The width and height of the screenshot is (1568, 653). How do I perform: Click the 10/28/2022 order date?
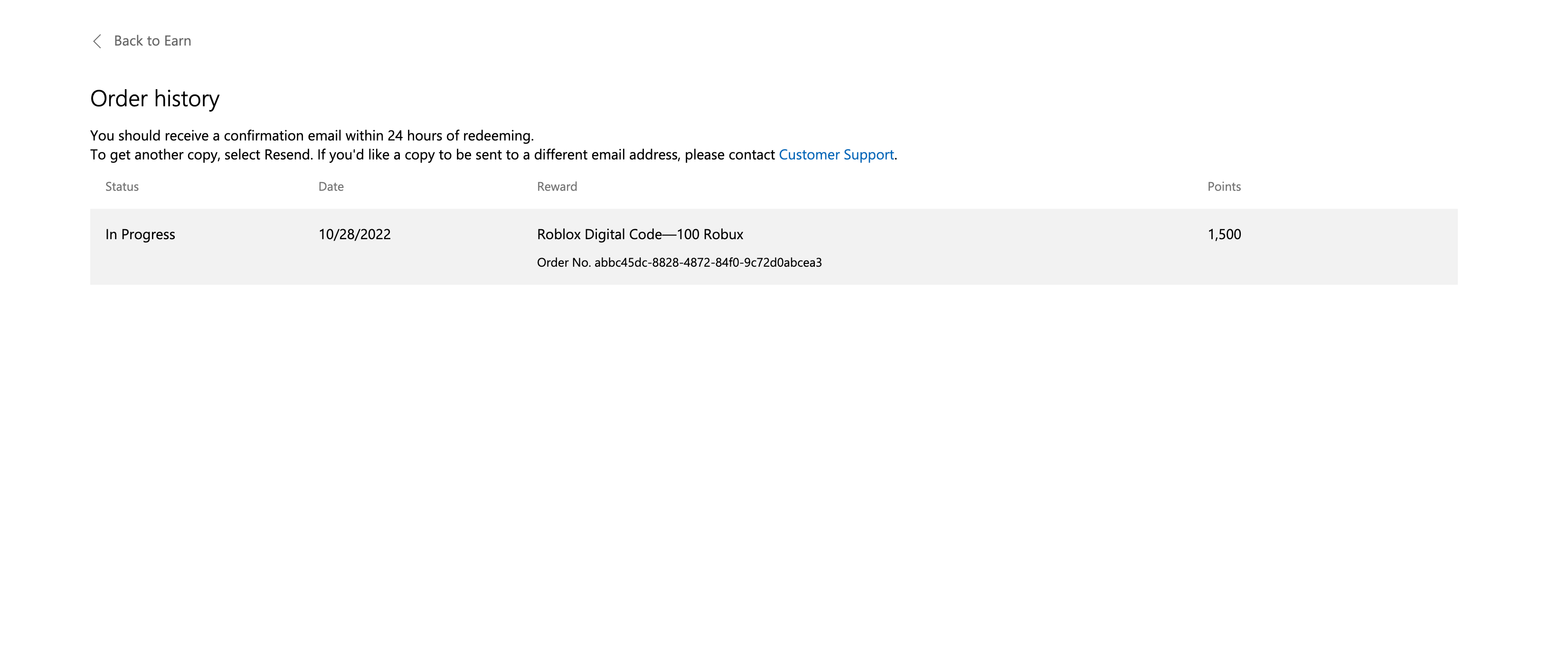tap(354, 234)
